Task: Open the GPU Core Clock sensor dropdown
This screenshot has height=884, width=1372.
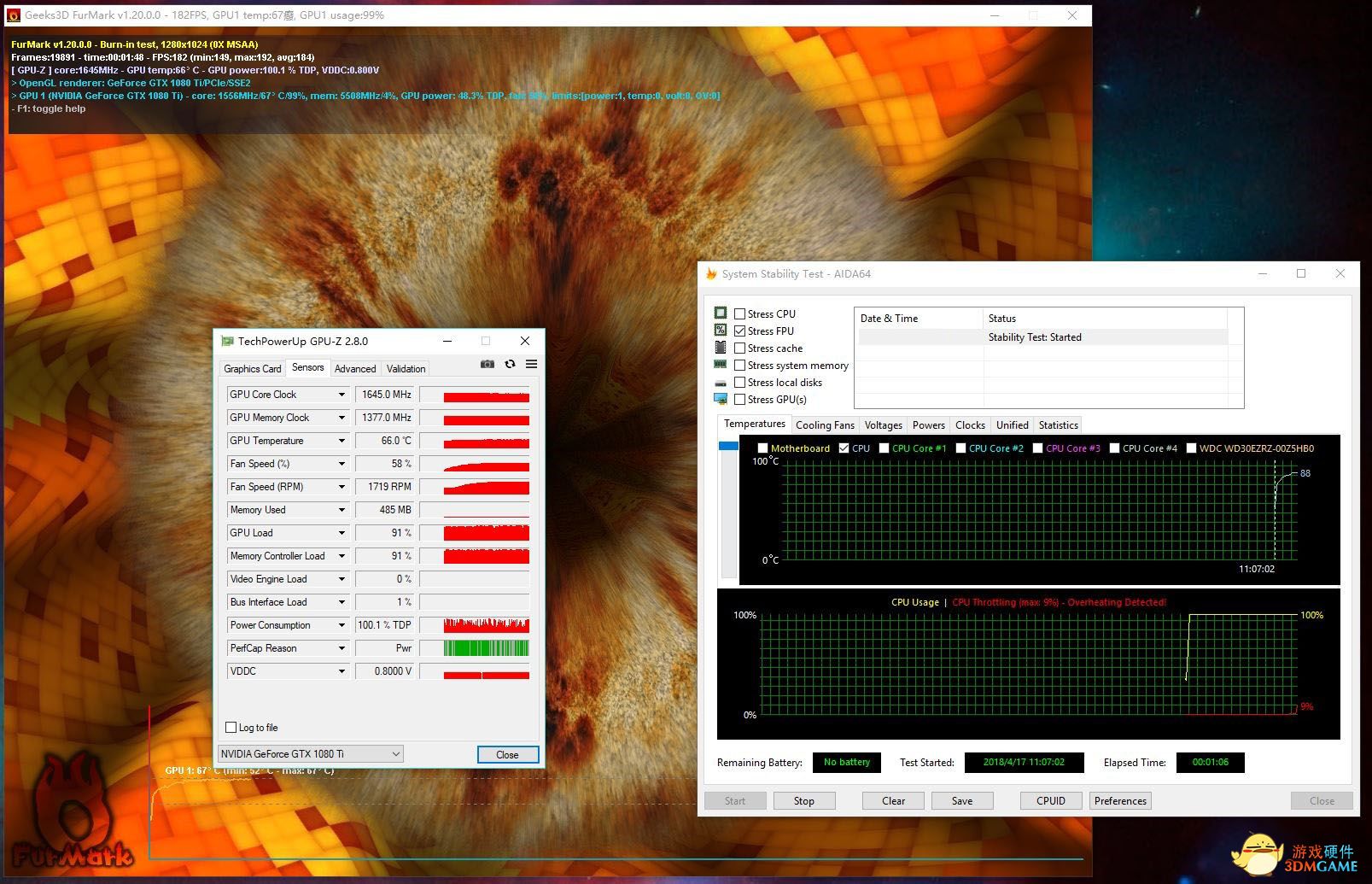Action: (342, 395)
